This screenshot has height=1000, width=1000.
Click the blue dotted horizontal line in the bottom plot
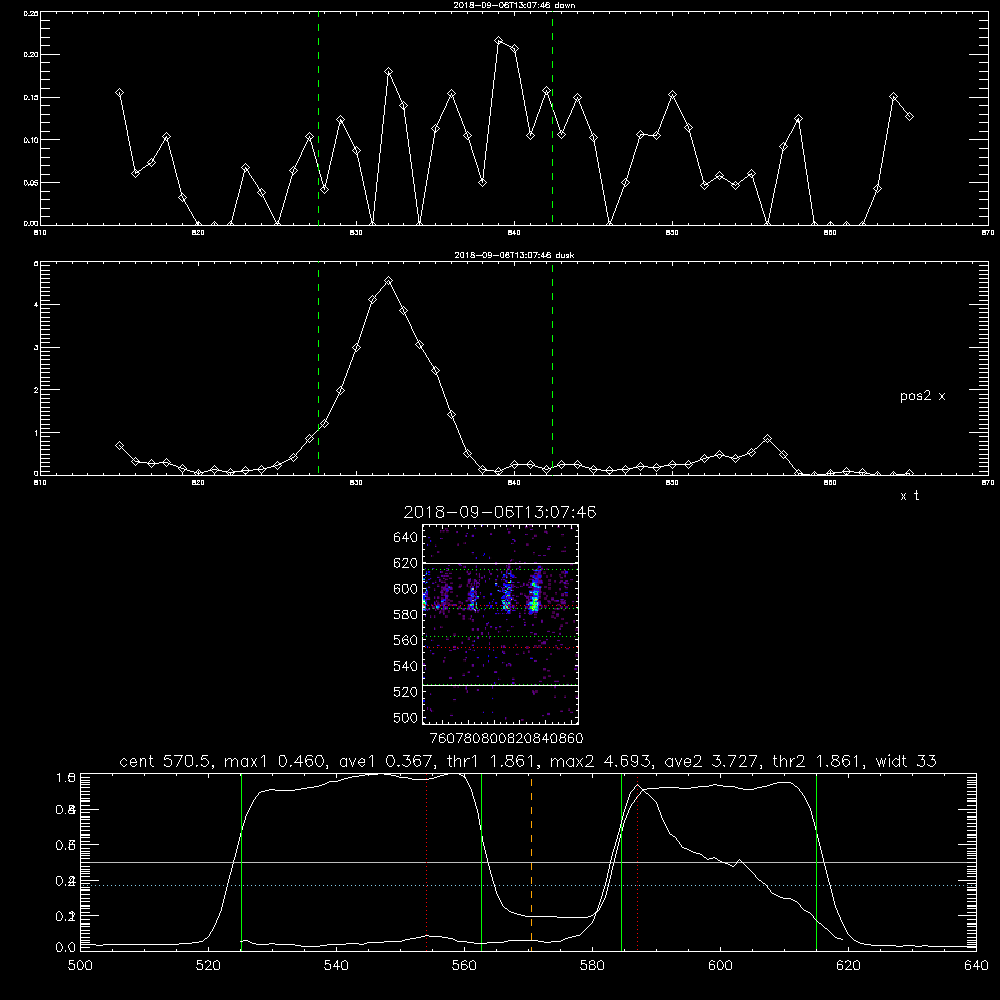tap(528, 885)
